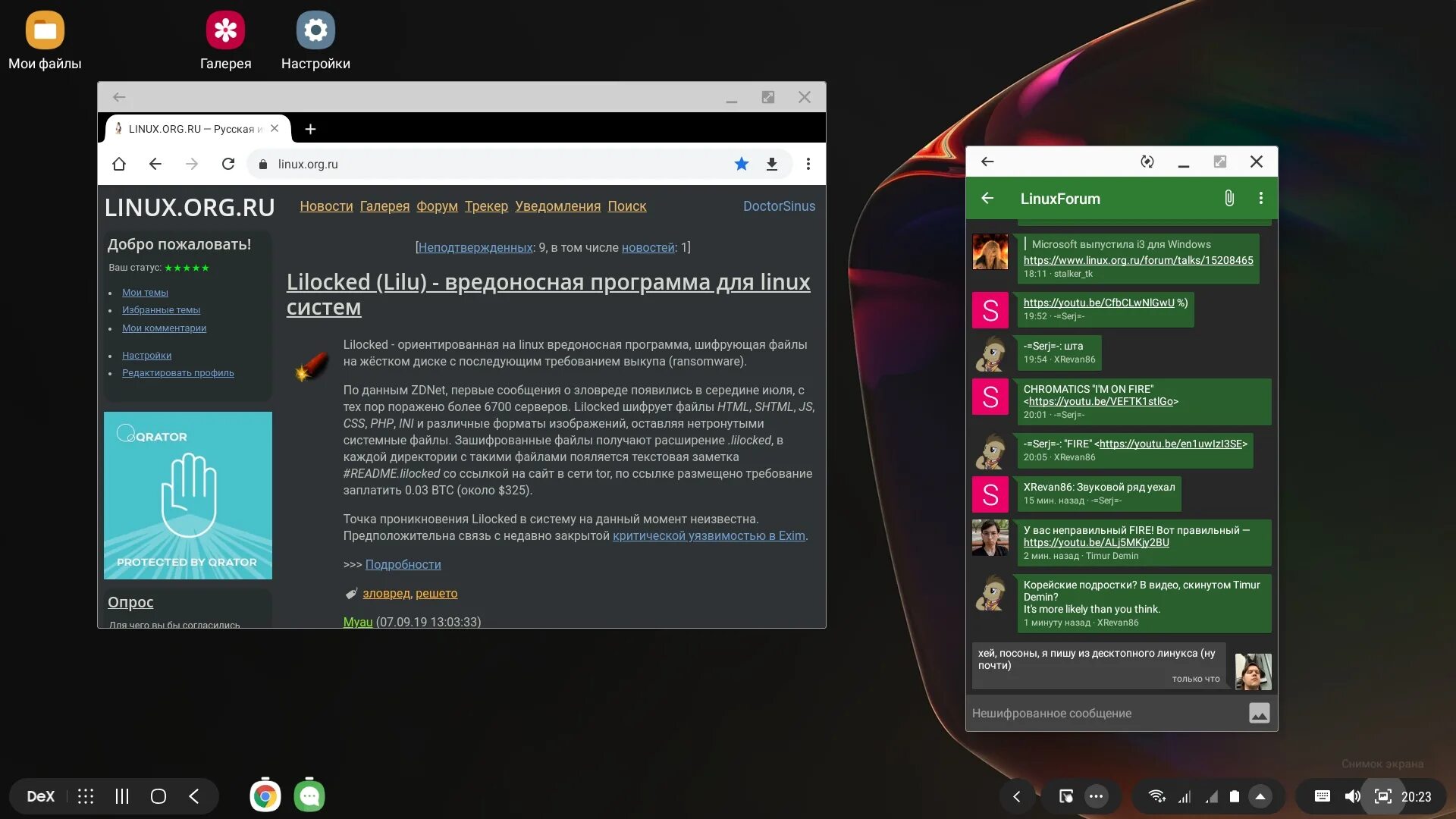The image size is (1456, 819).
Task: Open apps grid from taskbar
Action: point(86,797)
